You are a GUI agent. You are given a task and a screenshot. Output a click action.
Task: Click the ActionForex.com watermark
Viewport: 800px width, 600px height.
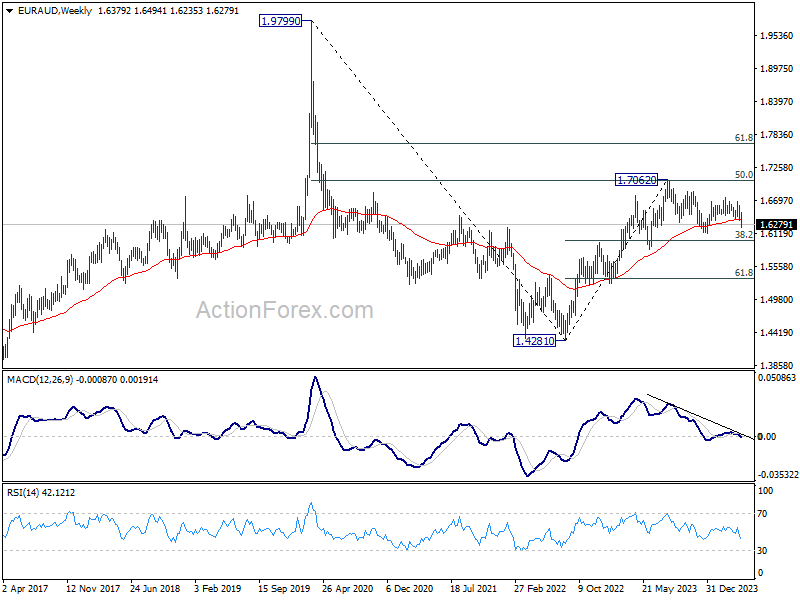[285, 310]
